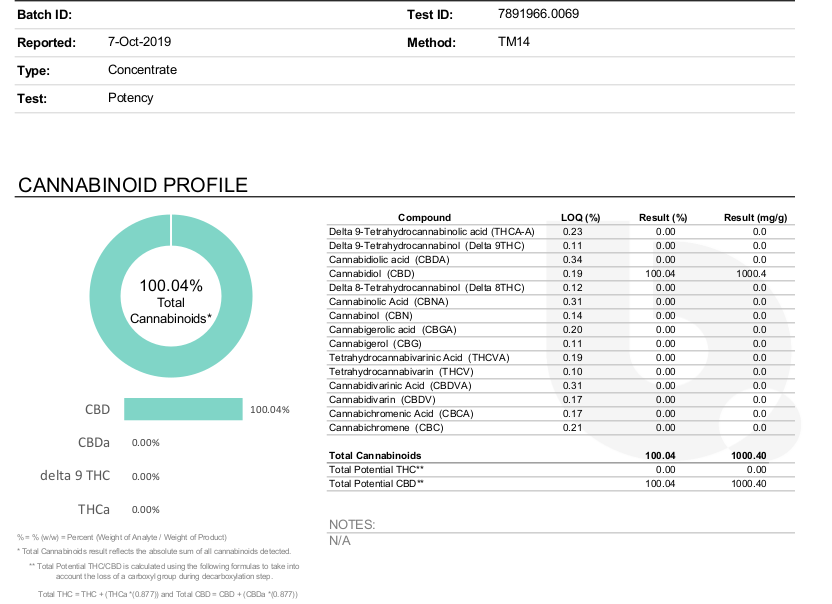Image resolution: width=832 pixels, height=604 pixels.
Task: Click the NOTES: label
Action: (352, 524)
